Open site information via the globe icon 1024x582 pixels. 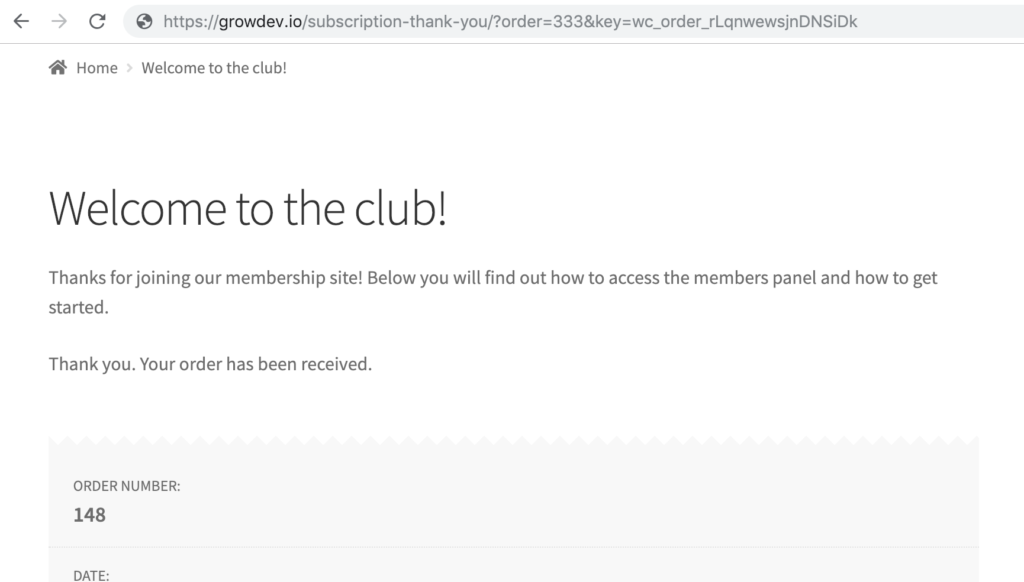[x=144, y=22]
